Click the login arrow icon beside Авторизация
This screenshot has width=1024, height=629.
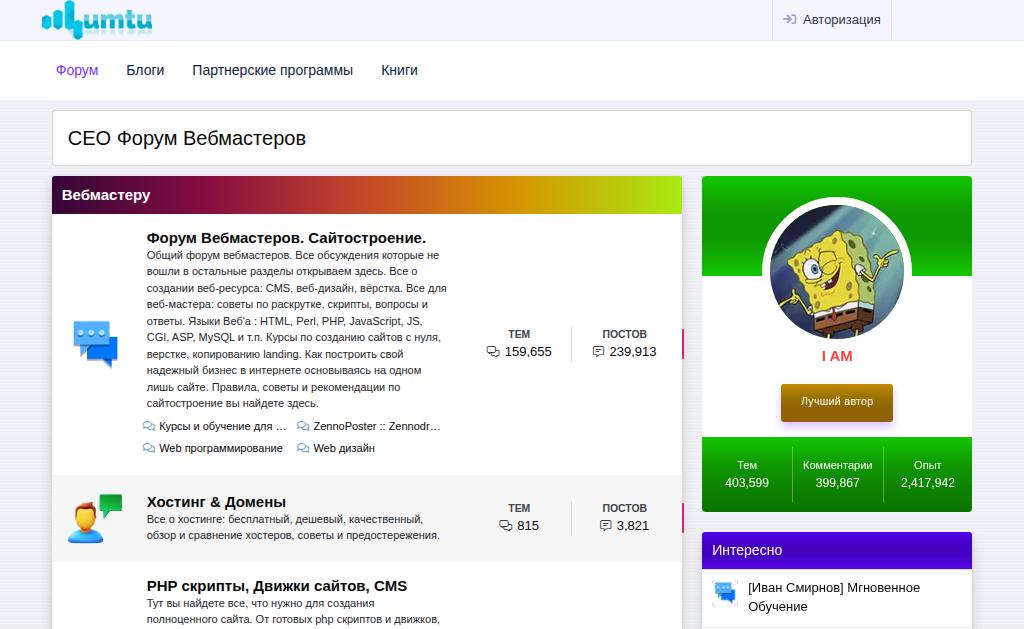tap(790, 20)
